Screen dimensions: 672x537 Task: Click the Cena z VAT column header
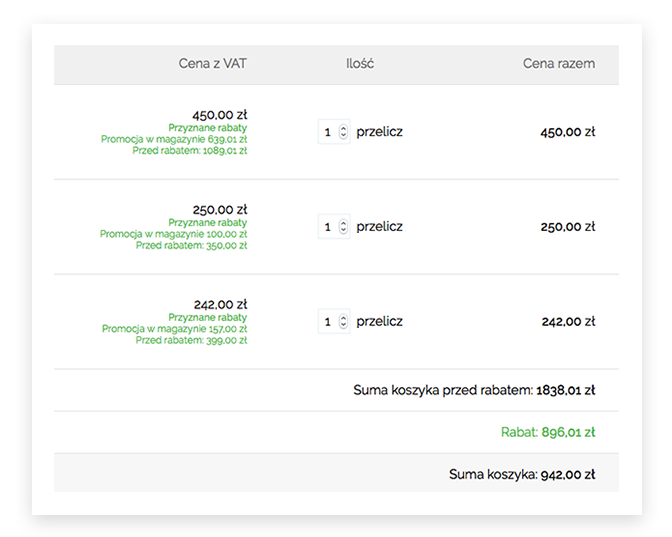pos(213,64)
